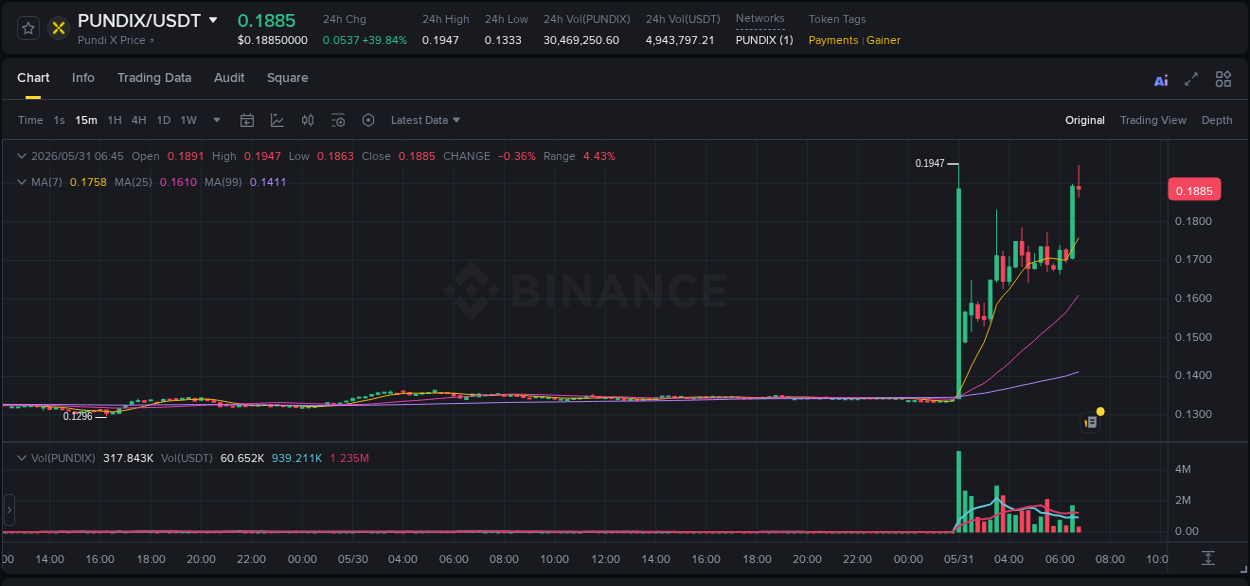Select the 15m interval
1250x586 pixels.
pos(86,120)
